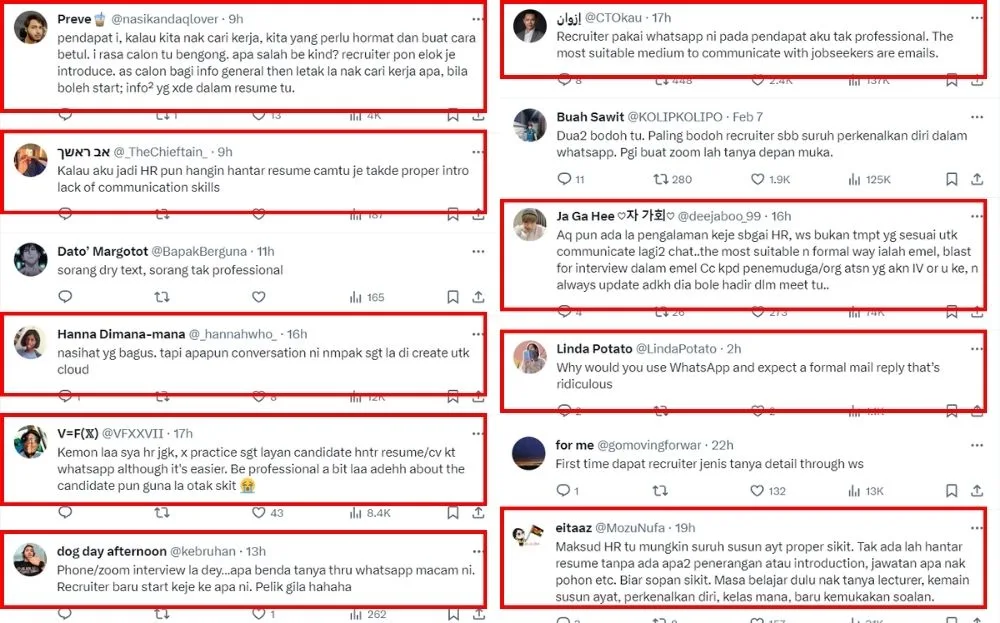Reply to Dato' Margotot's tweet
The image size is (1000, 623).
[66, 297]
